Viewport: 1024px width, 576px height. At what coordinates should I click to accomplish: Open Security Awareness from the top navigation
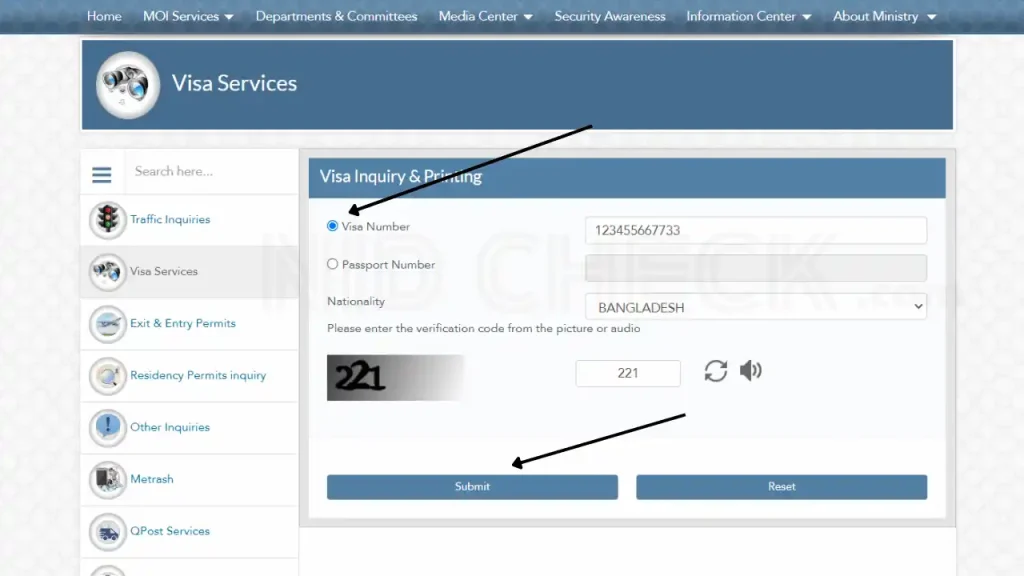pos(610,16)
